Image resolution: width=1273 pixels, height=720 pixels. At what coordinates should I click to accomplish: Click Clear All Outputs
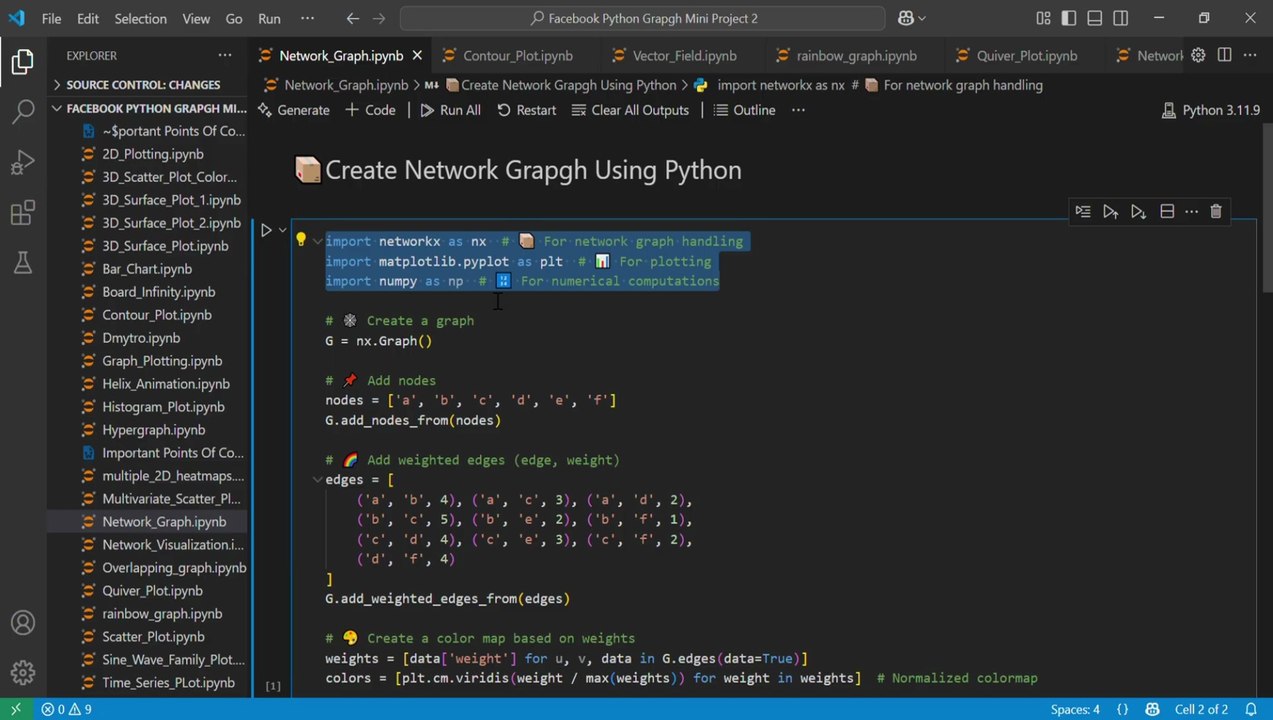630,110
